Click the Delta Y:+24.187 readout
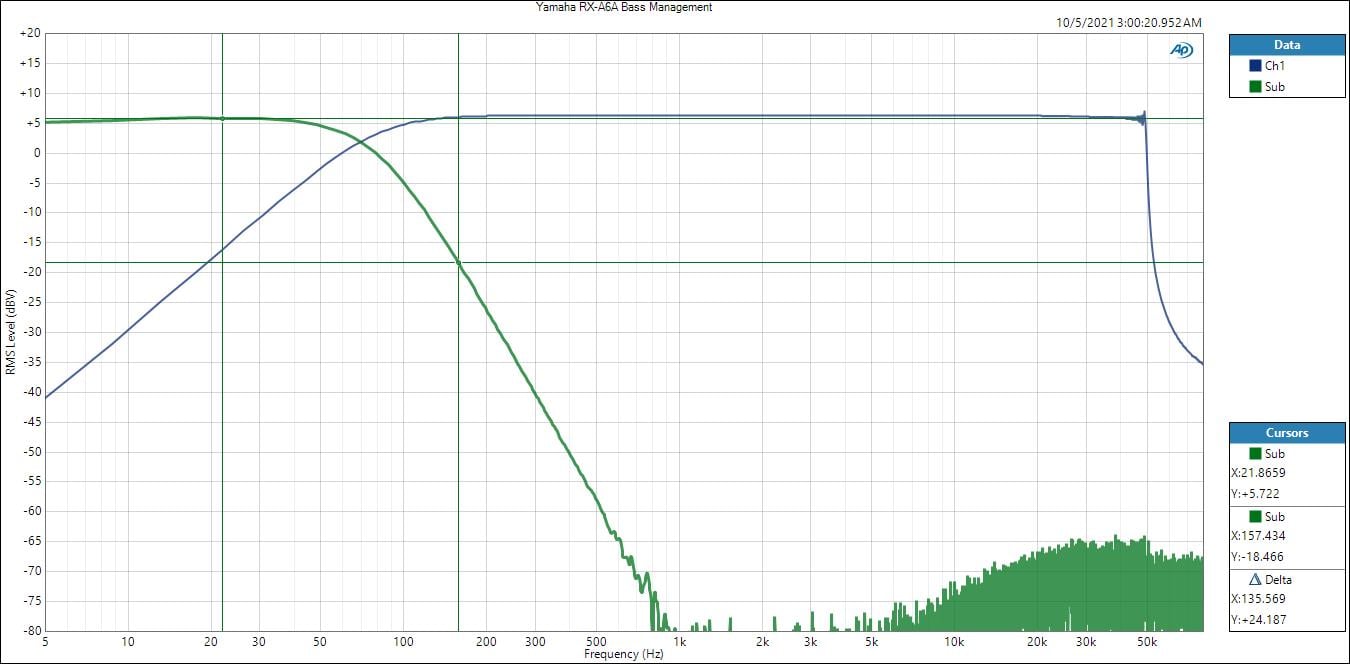The height and width of the screenshot is (664, 1350). (x=1258, y=620)
